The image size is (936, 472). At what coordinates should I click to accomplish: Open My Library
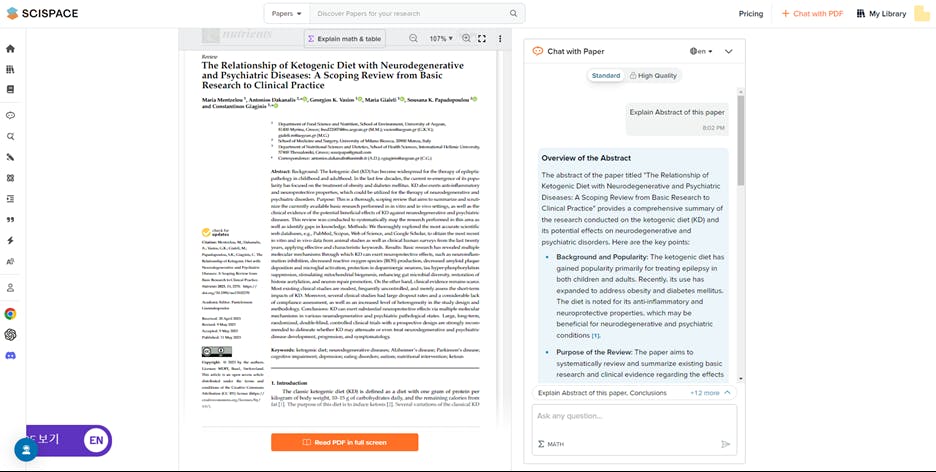click(x=881, y=14)
